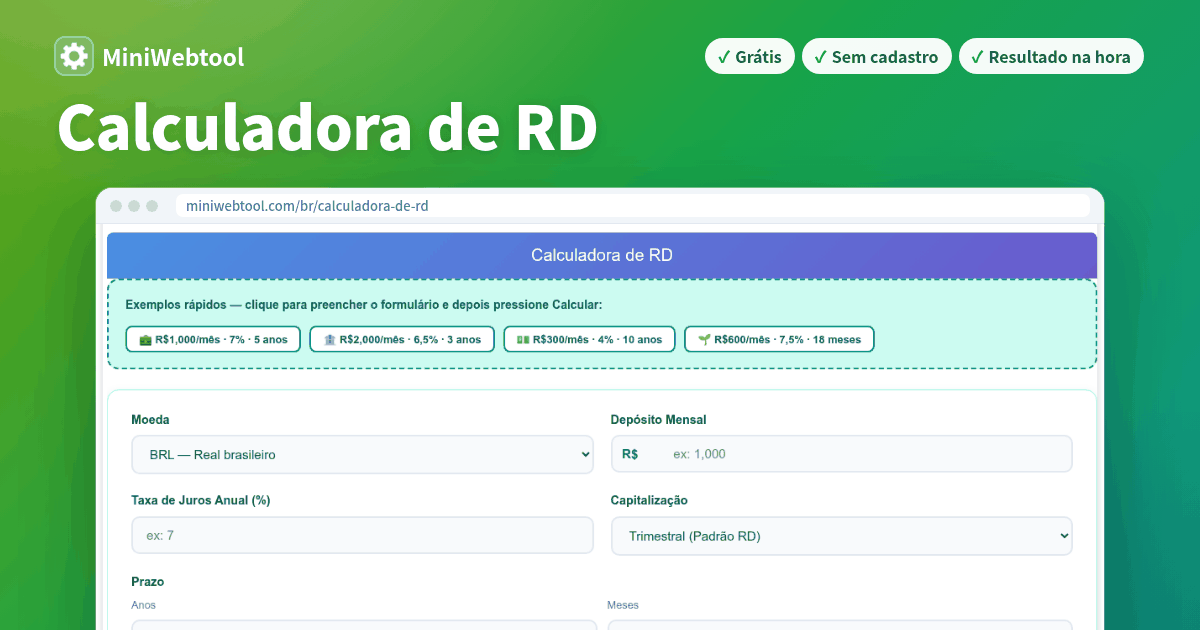
Task: Click the Taxa de Juros Anual (%) label
Action: 201,500
